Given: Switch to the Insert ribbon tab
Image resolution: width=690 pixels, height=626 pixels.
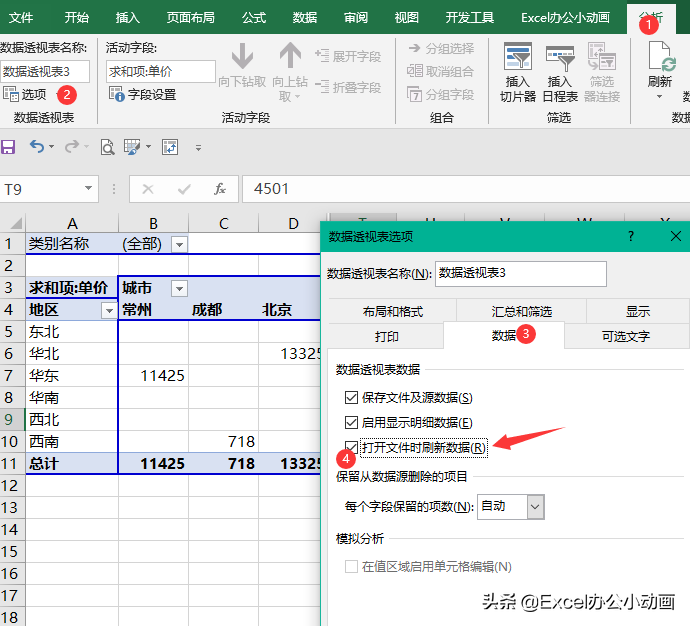Looking at the screenshot, I should pyautogui.click(x=128, y=18).
